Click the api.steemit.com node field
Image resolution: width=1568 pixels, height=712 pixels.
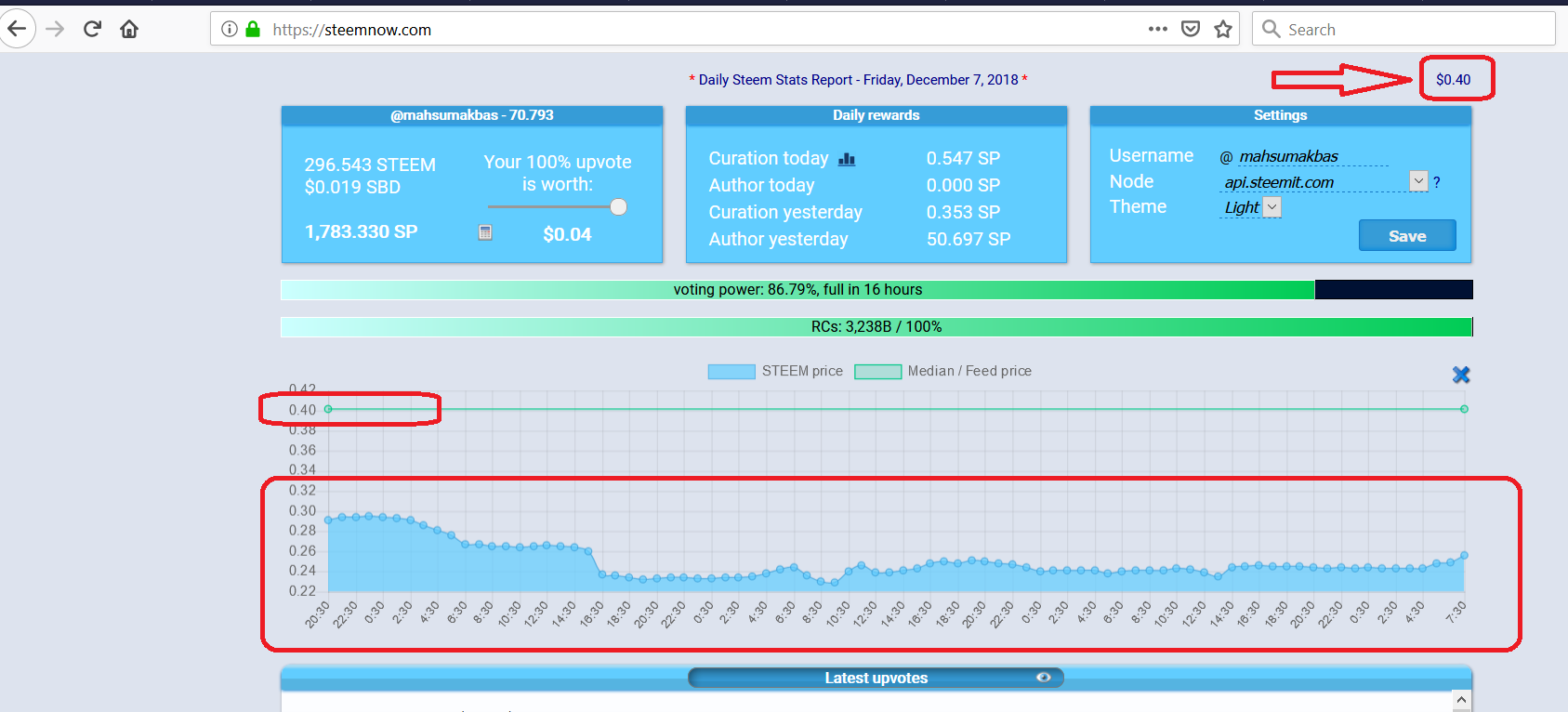1315,182
